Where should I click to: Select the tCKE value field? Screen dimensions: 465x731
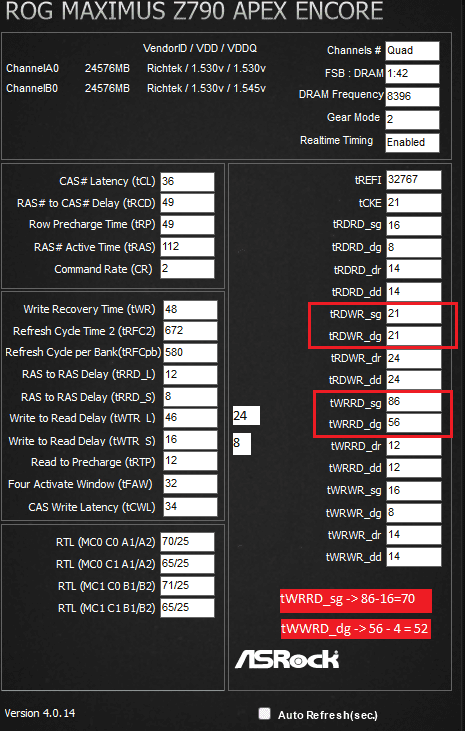pyautogui.click(x=414, y=203)
